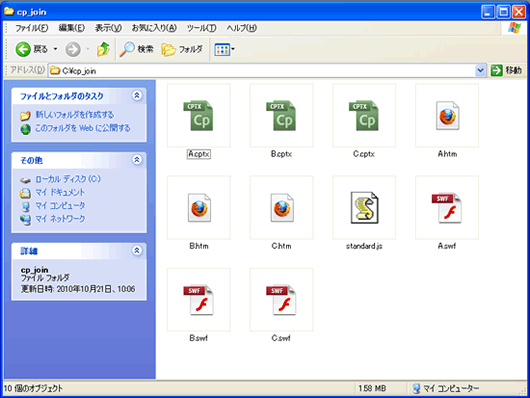Open the お気に入り(A) menu
530x398 pixels.
click(x=154, y=28)
